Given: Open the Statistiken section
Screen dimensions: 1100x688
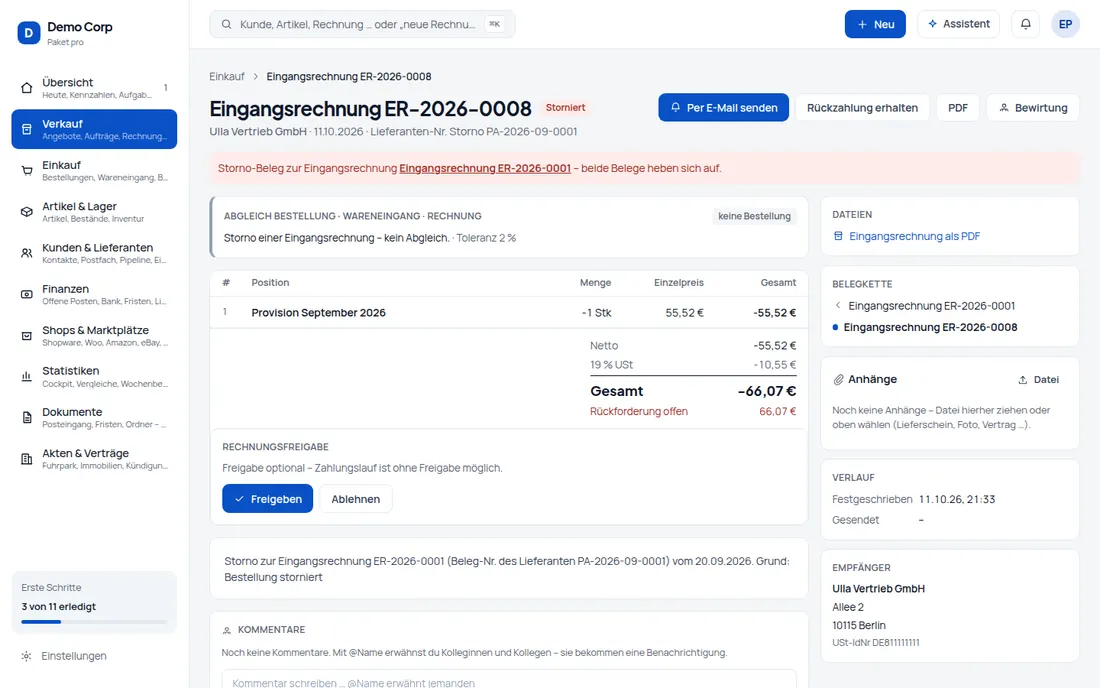Looking at the screenshot, I should coord(94,377).
